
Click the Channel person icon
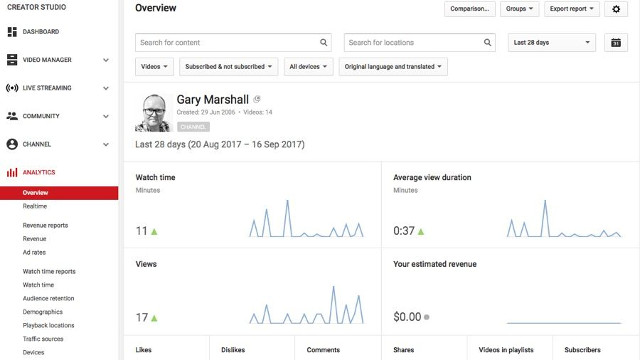tap(12, 144)
